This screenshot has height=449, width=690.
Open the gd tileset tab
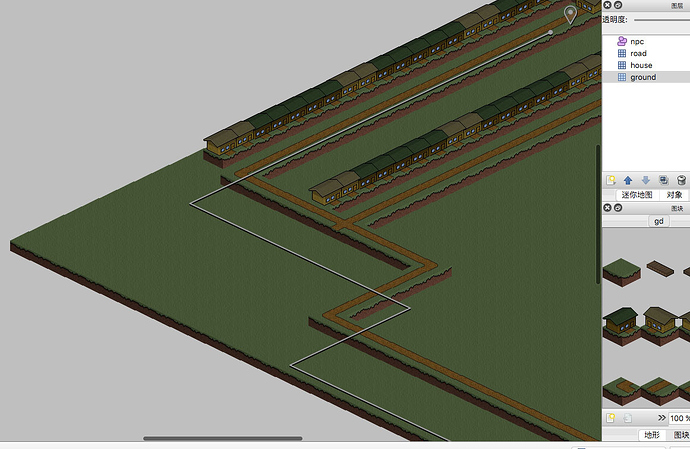658,221
